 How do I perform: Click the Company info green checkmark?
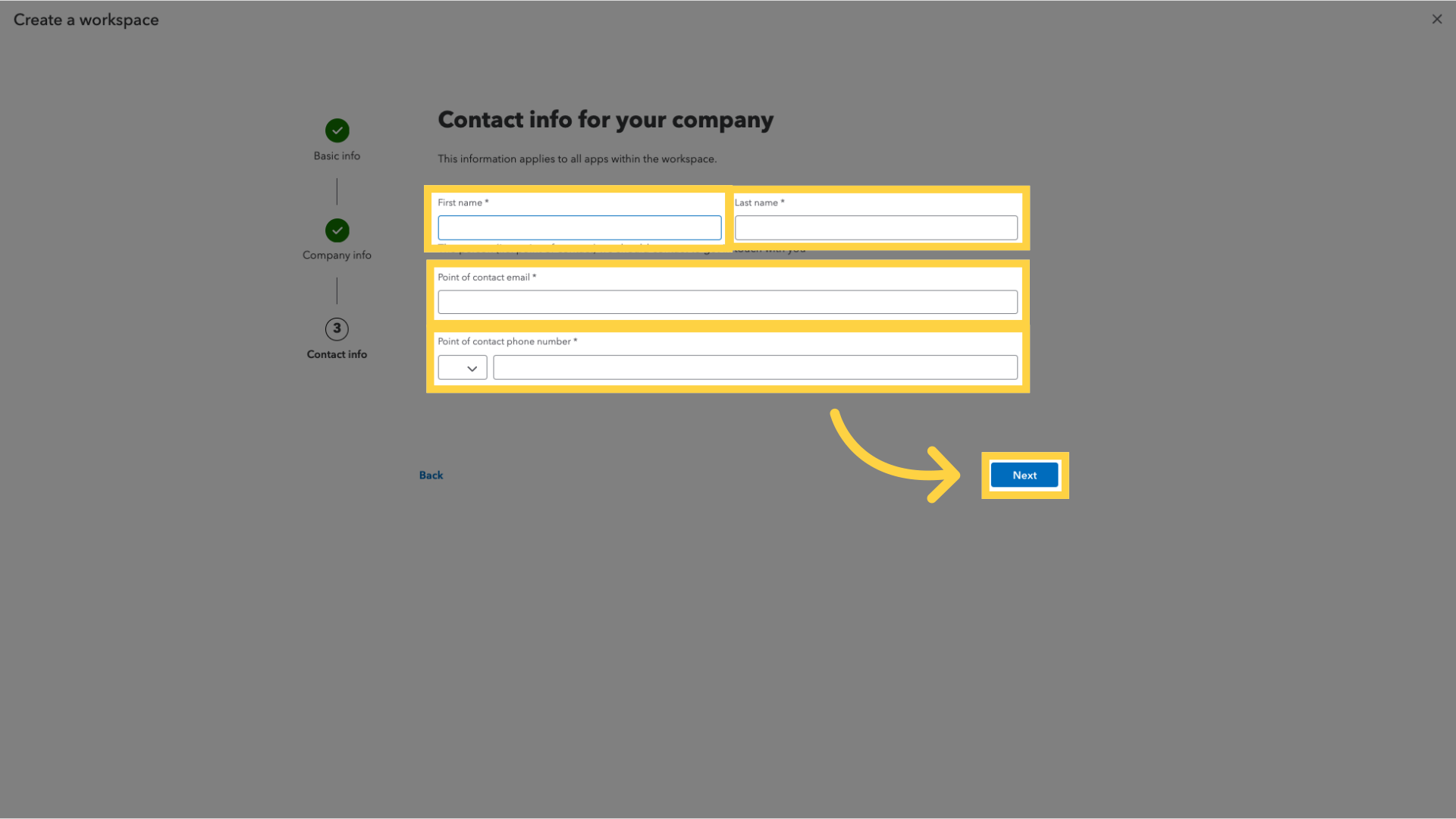(337, 230)
